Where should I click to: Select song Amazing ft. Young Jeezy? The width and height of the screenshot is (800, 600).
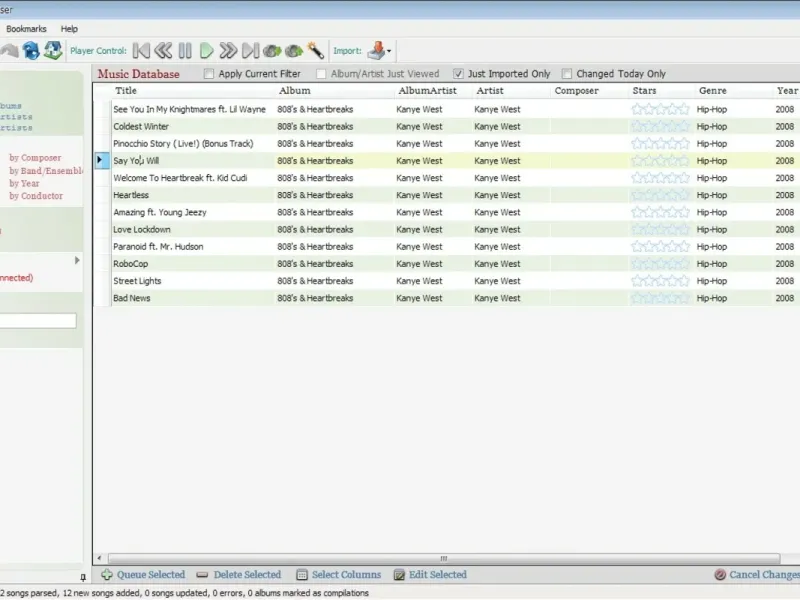coord(160,212)
